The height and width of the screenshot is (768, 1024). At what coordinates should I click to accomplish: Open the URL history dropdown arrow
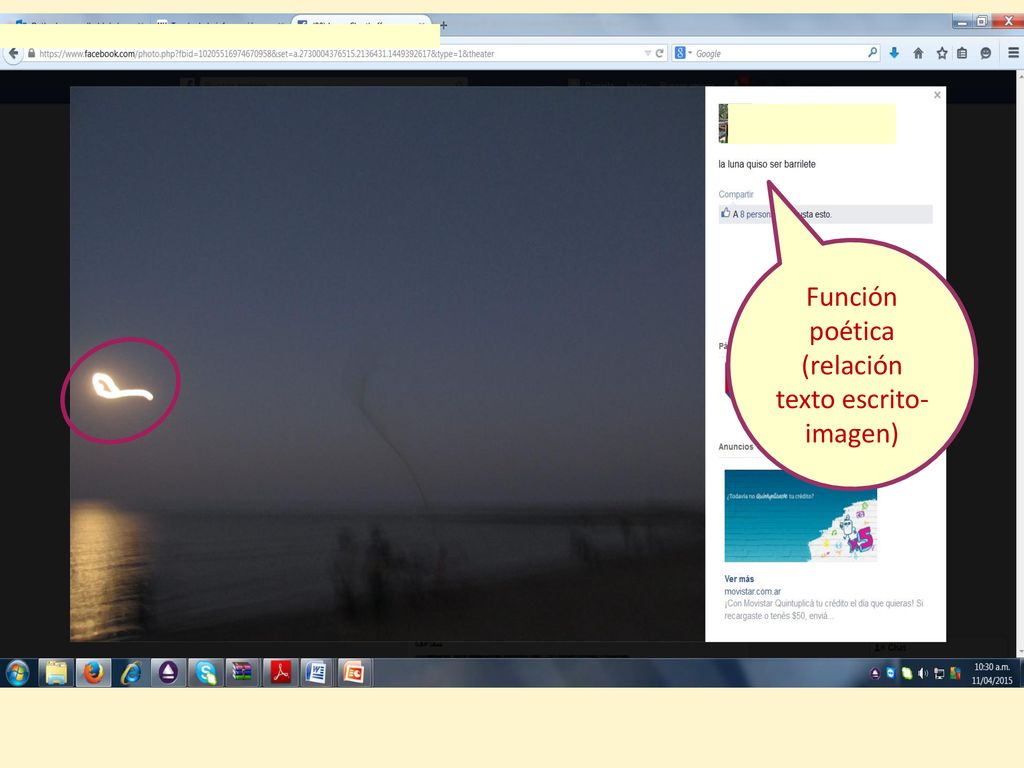[647, 54]
